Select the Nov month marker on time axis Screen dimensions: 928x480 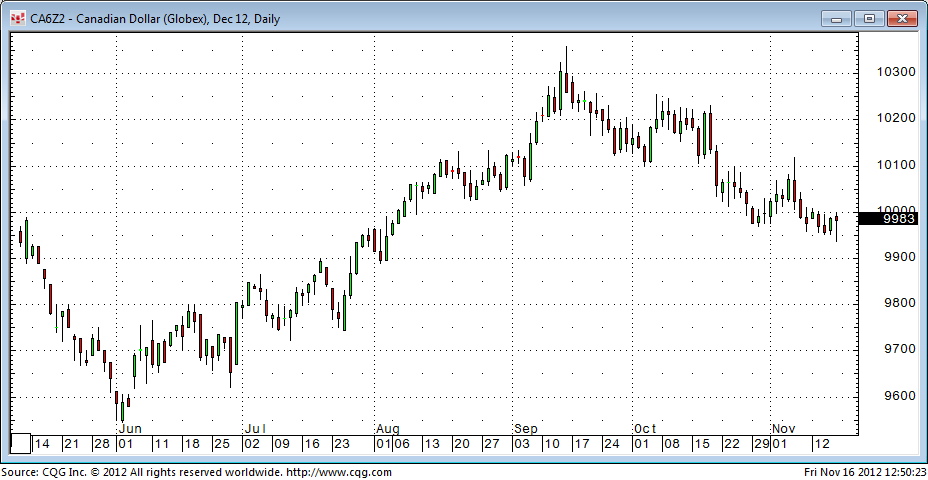point(783,428)
